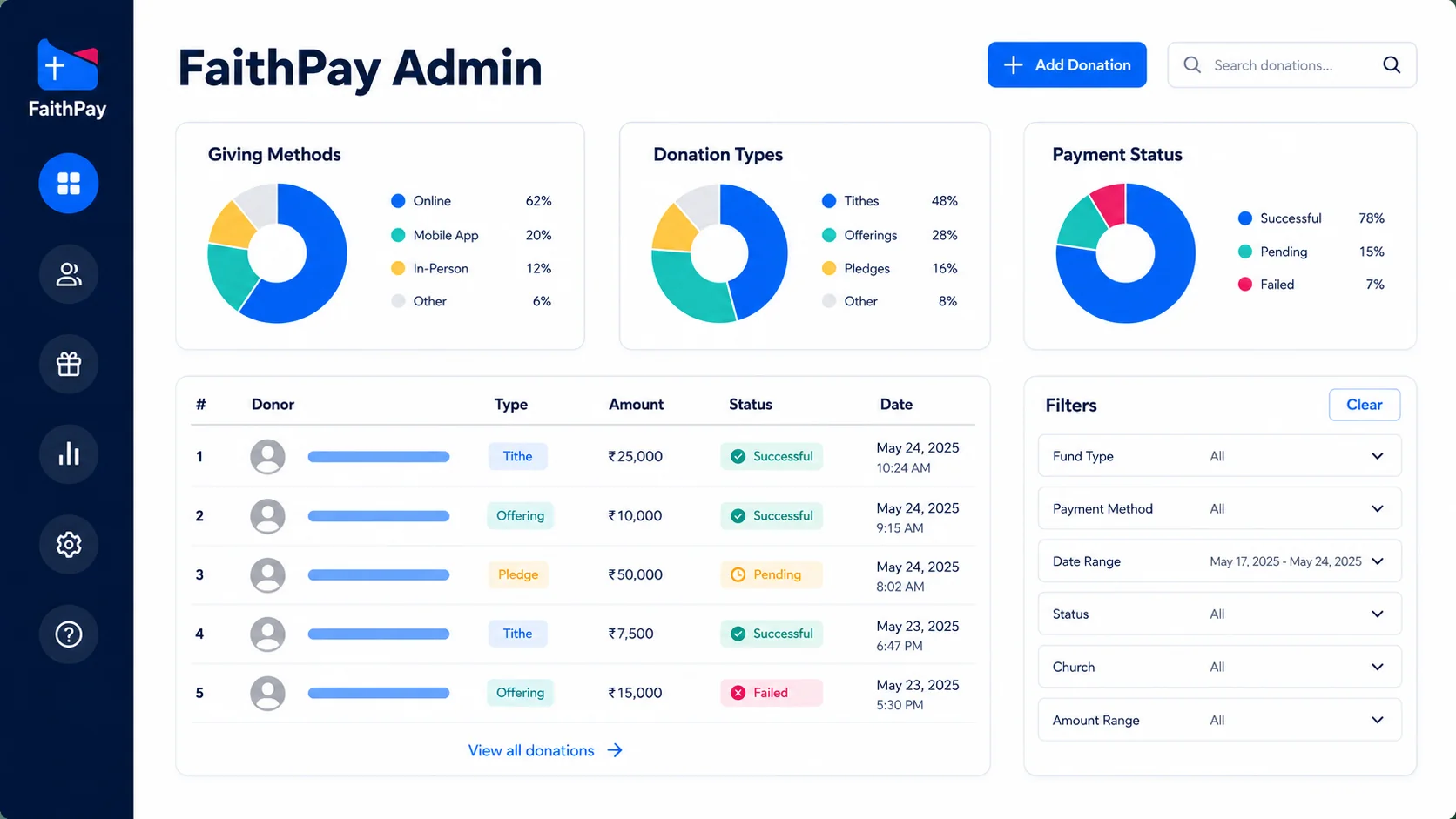Click the arrow beside View all donations
The width and height of the screenshot is (1456, 819).
(x=615, y=750)
